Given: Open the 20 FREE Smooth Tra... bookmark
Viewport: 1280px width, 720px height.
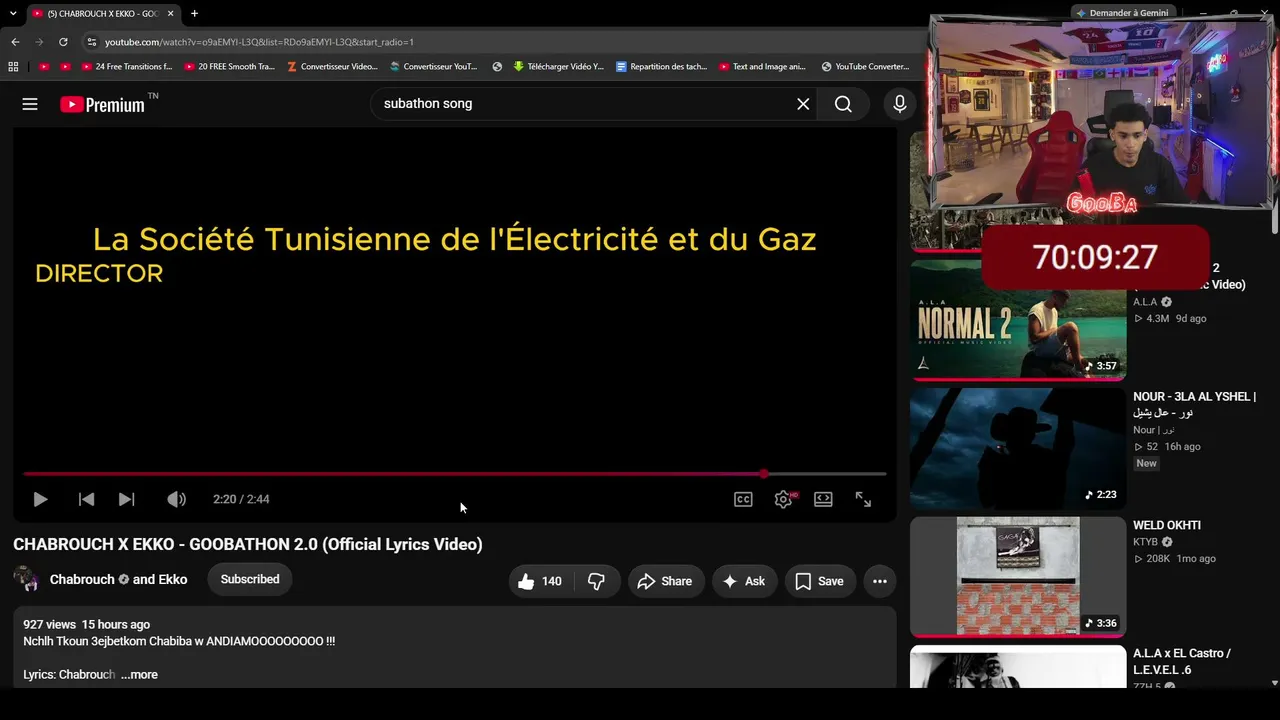Looking at the screenshot, I should click(x=229, y=67).
